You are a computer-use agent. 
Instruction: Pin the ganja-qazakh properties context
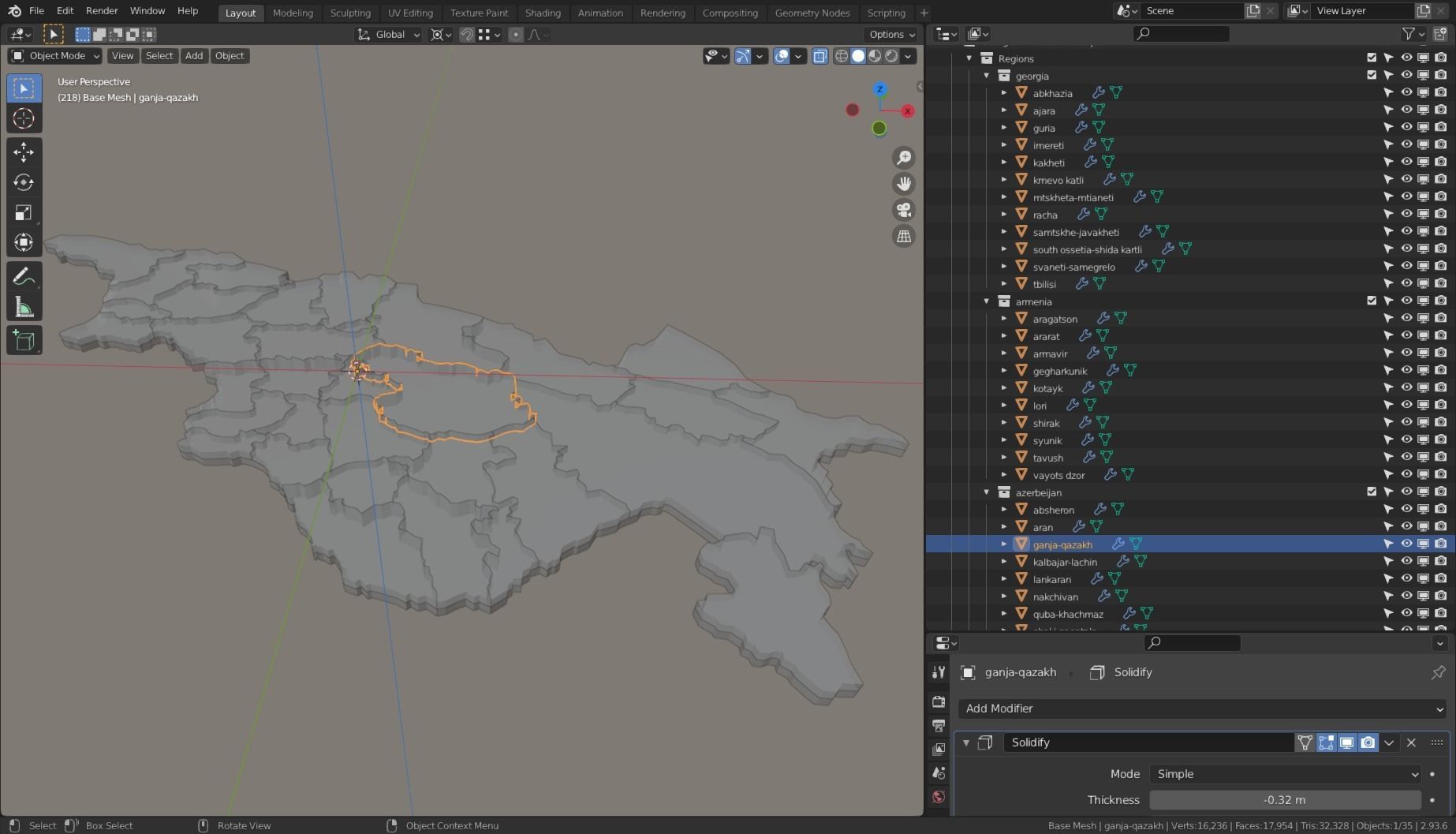tap(1438, 672)
